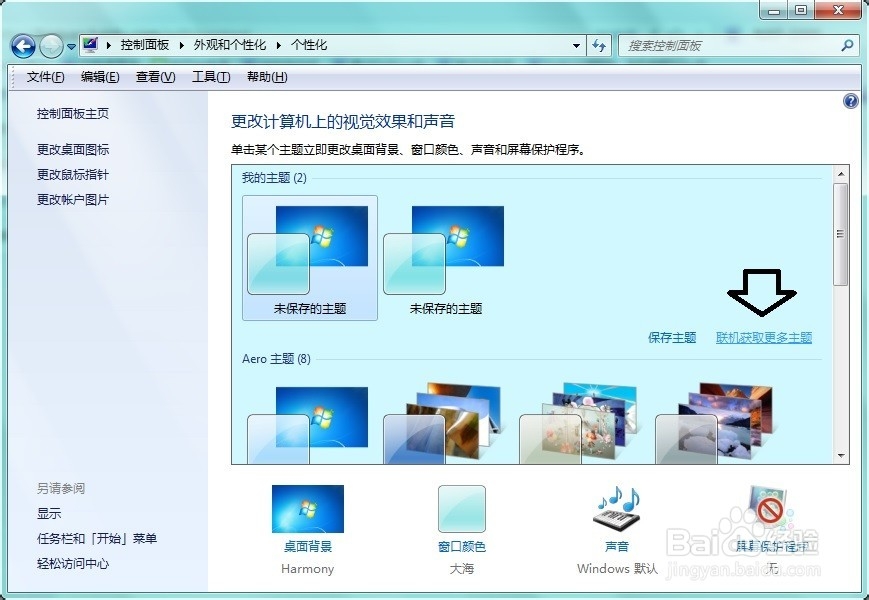Click the 保存主题 link
The width and height of the screenshot is (869, 600).
(673, 338)
